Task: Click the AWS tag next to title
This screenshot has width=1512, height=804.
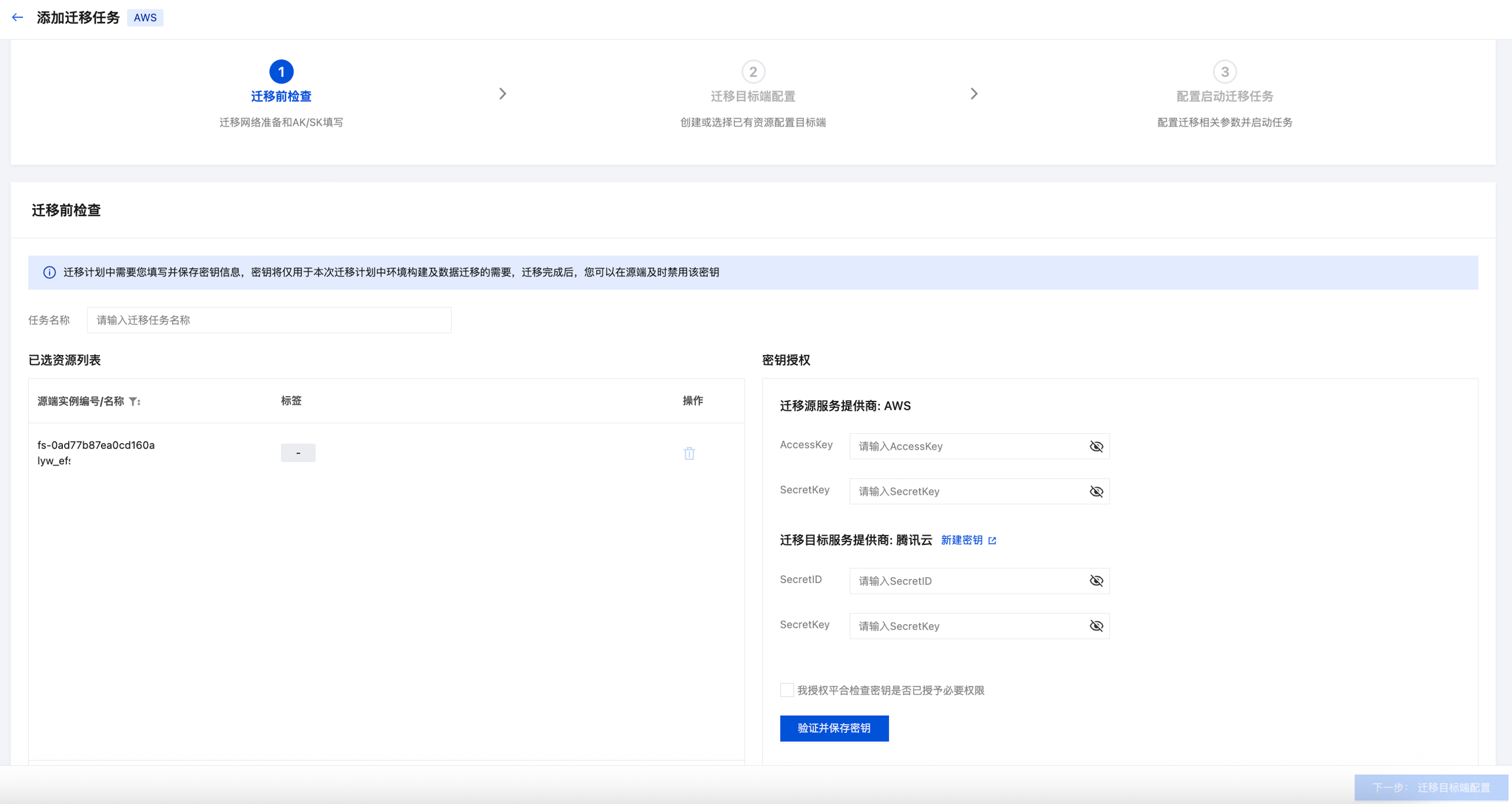Action: pos(145,18)
